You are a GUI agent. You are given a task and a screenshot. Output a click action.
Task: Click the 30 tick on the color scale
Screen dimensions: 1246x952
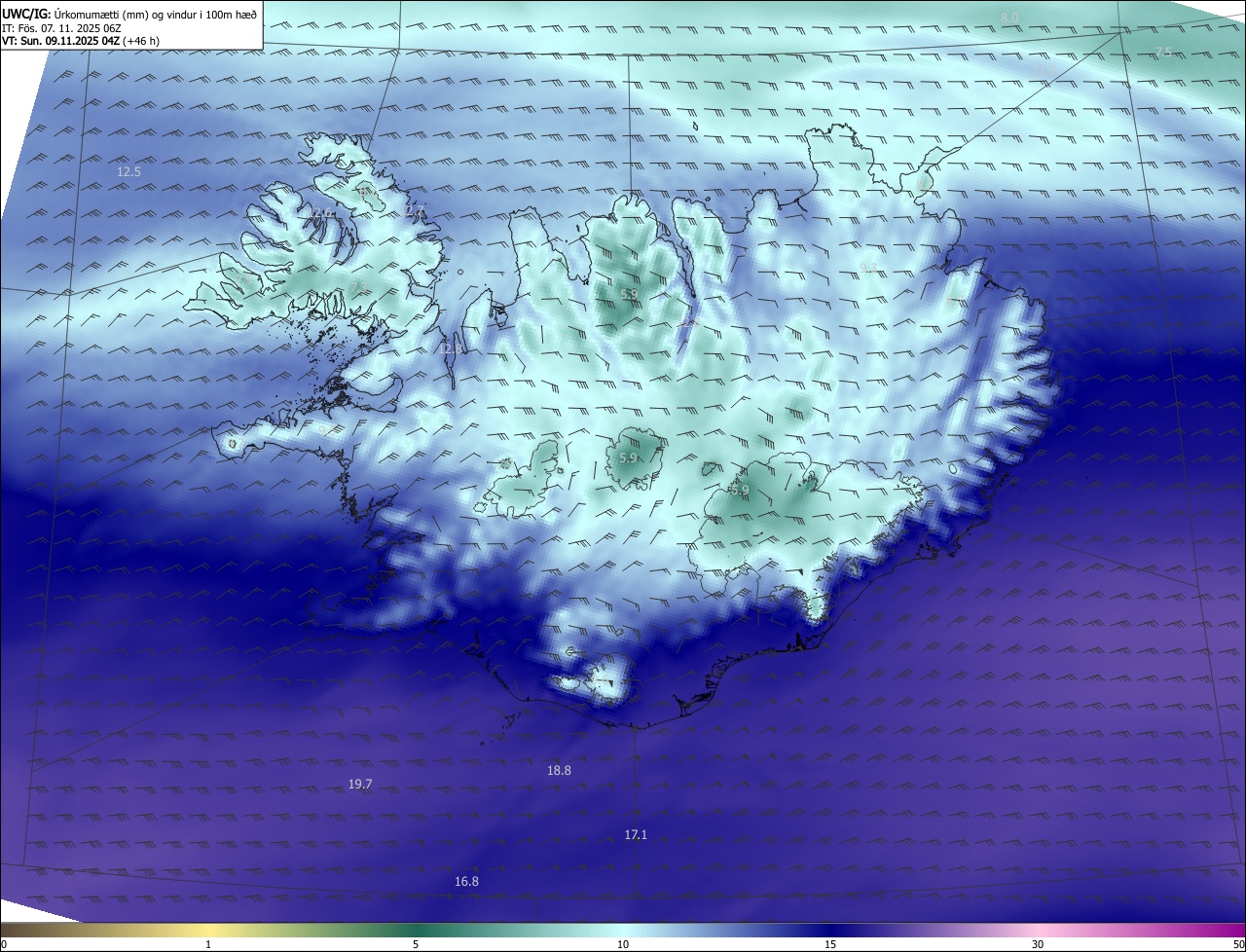[x=1038, y=944]
